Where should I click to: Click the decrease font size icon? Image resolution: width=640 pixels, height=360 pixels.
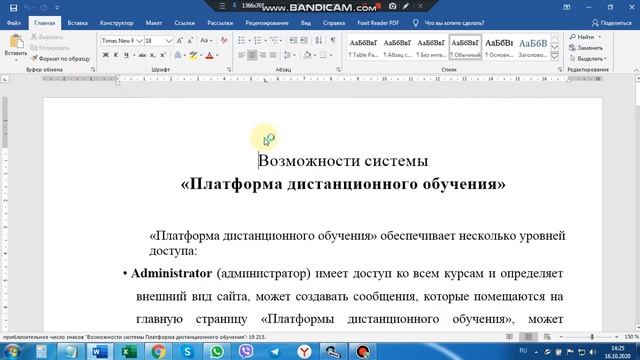(190, 41)
